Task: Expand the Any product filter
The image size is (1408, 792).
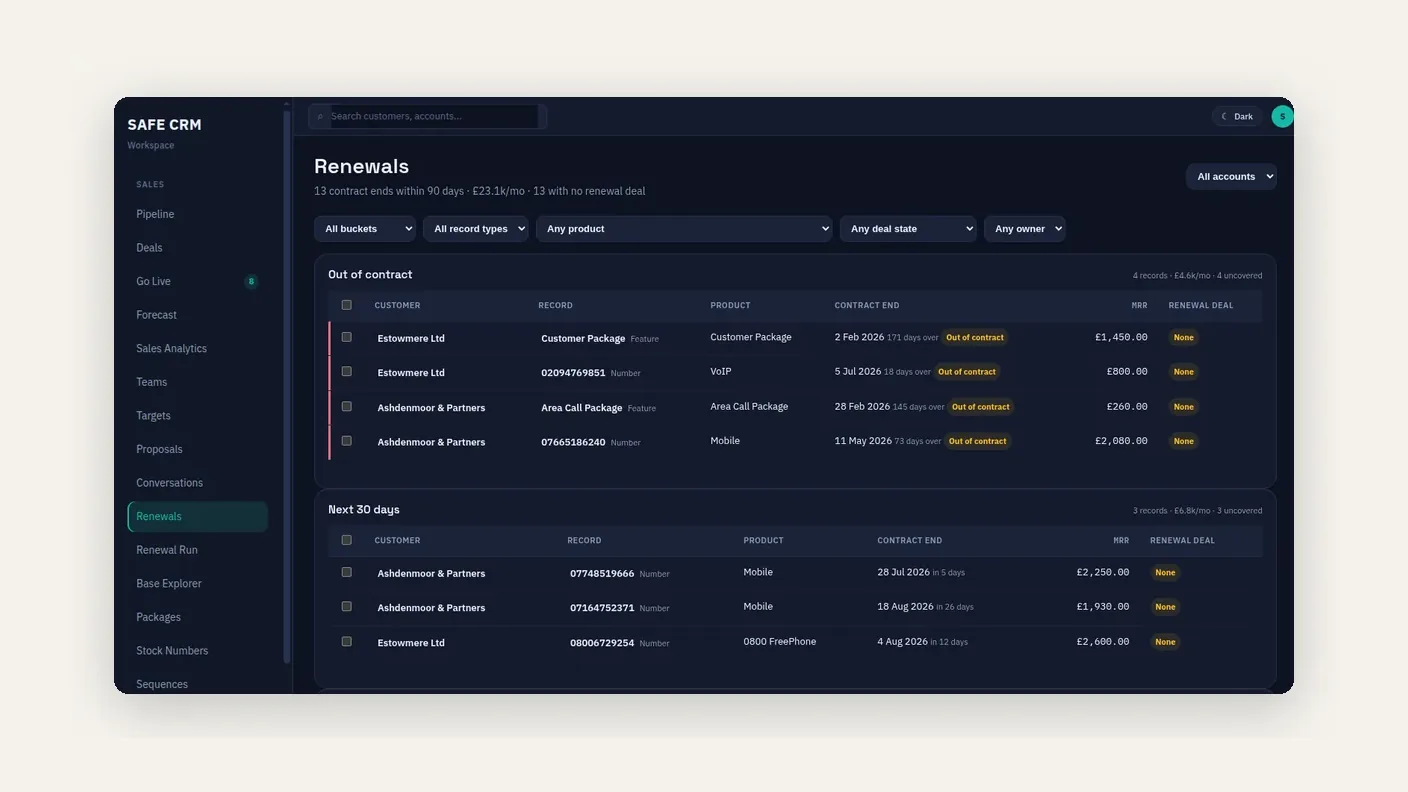Action: tap(685, 229)
